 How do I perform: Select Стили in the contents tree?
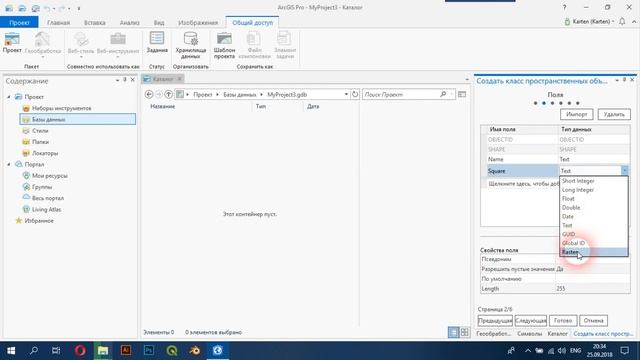(x=40, y=131)
